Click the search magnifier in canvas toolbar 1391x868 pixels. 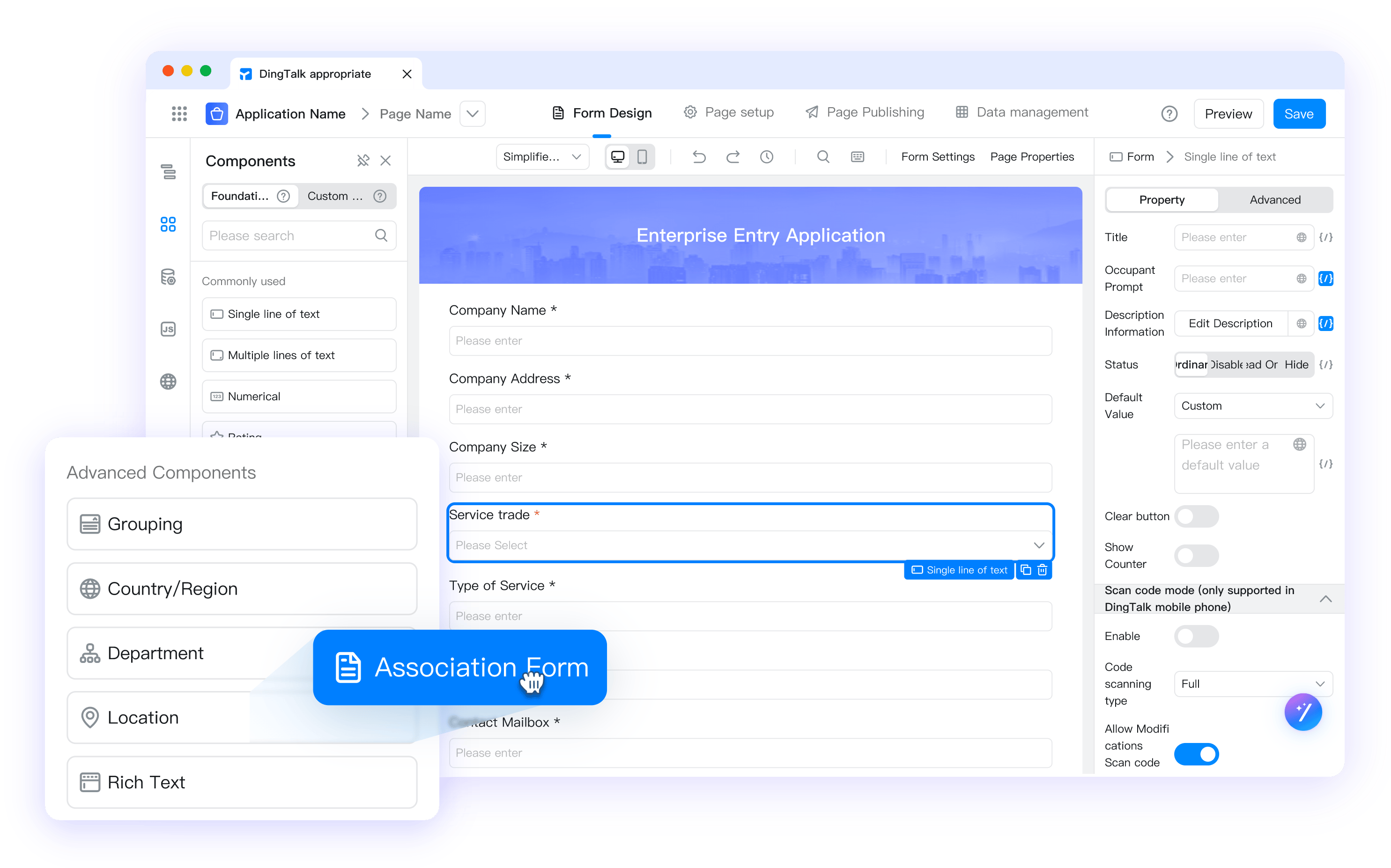coord(823,157)
